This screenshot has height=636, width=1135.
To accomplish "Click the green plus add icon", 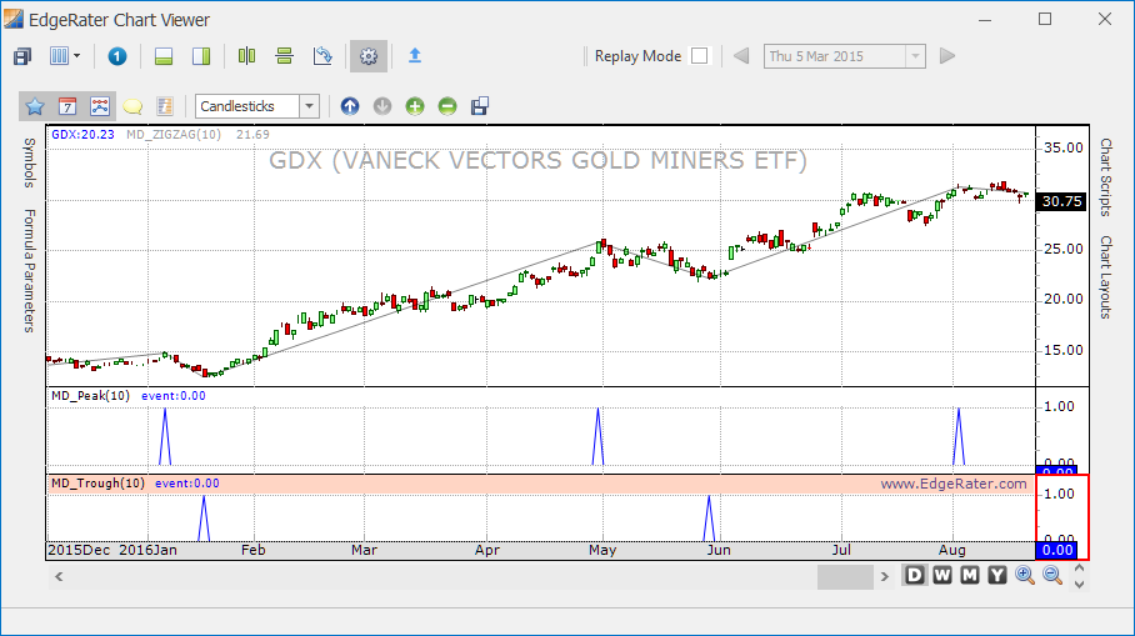I will pyautogui.click(x=415, y=106).
